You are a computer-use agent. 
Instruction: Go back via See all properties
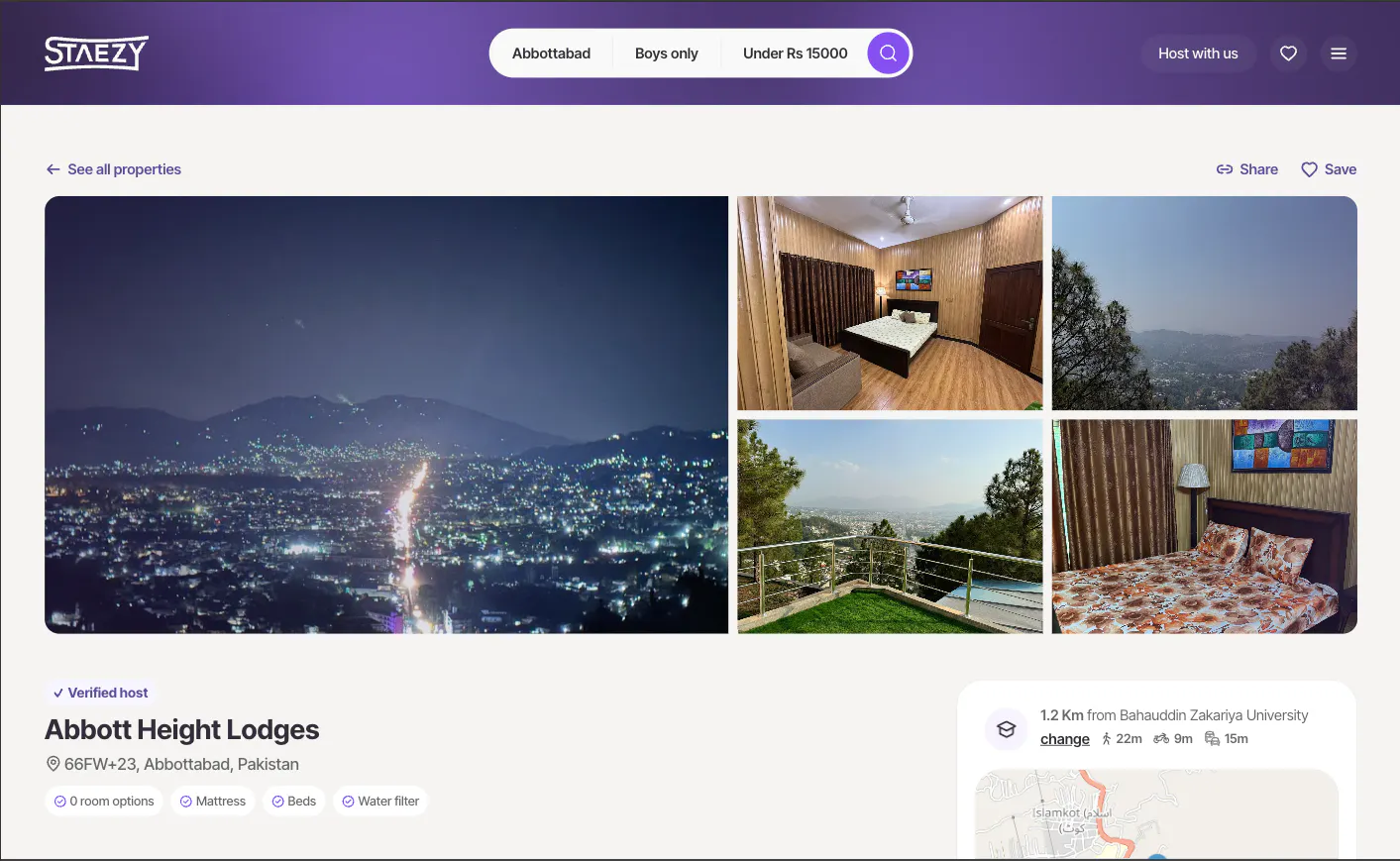point(114,169)
